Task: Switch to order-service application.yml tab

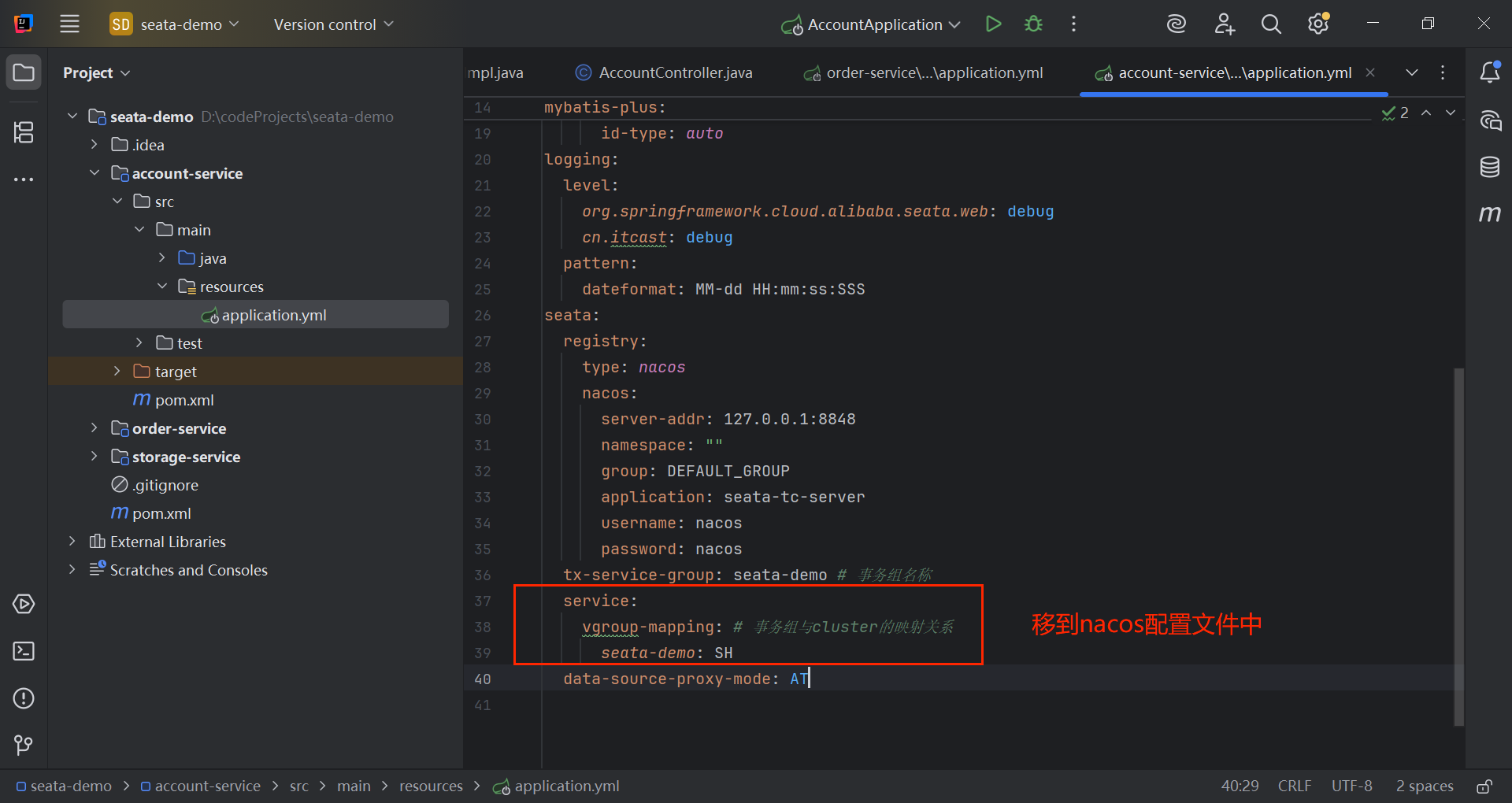Action: (923, 72)
